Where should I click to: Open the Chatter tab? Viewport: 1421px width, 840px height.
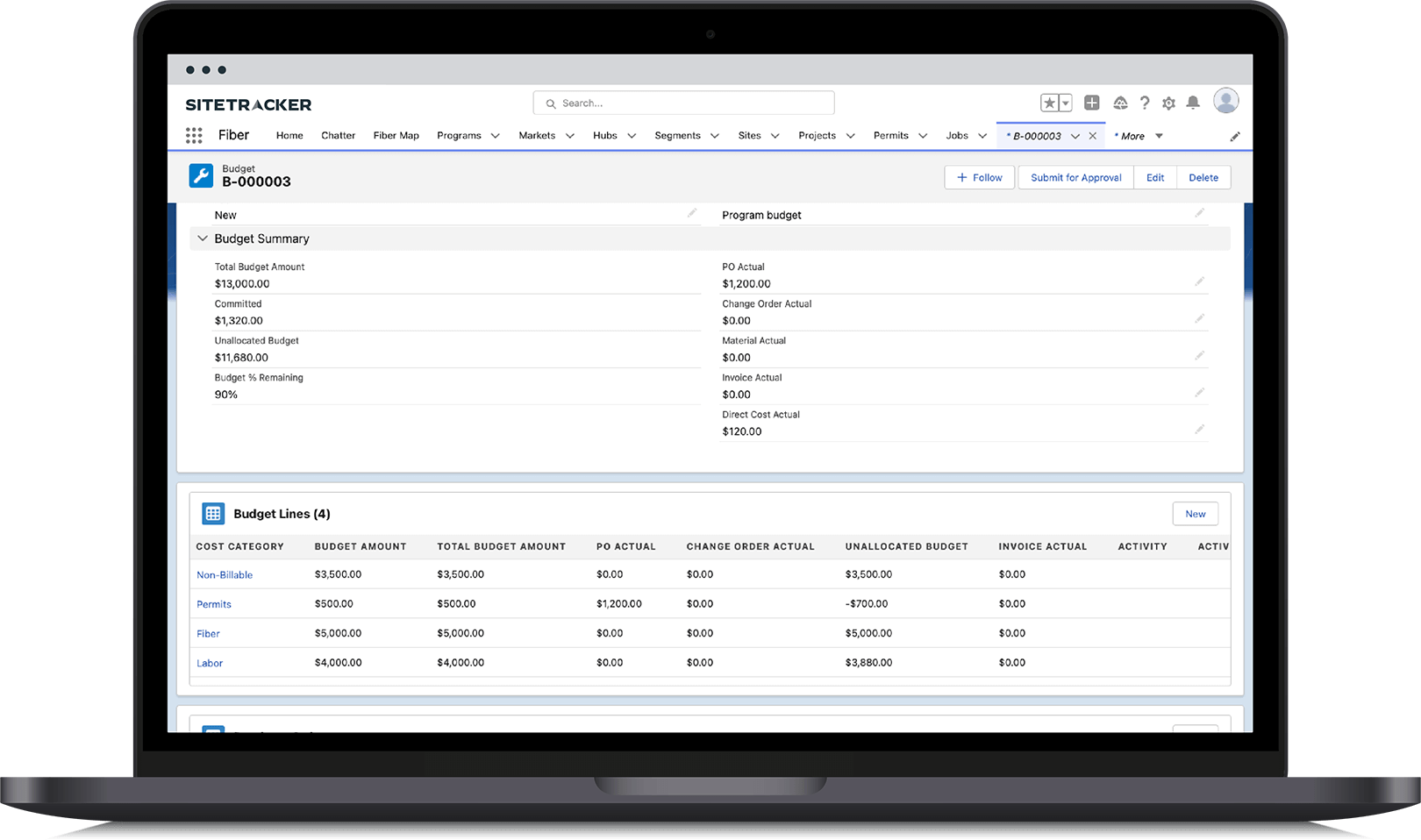(x=338, y=136)
